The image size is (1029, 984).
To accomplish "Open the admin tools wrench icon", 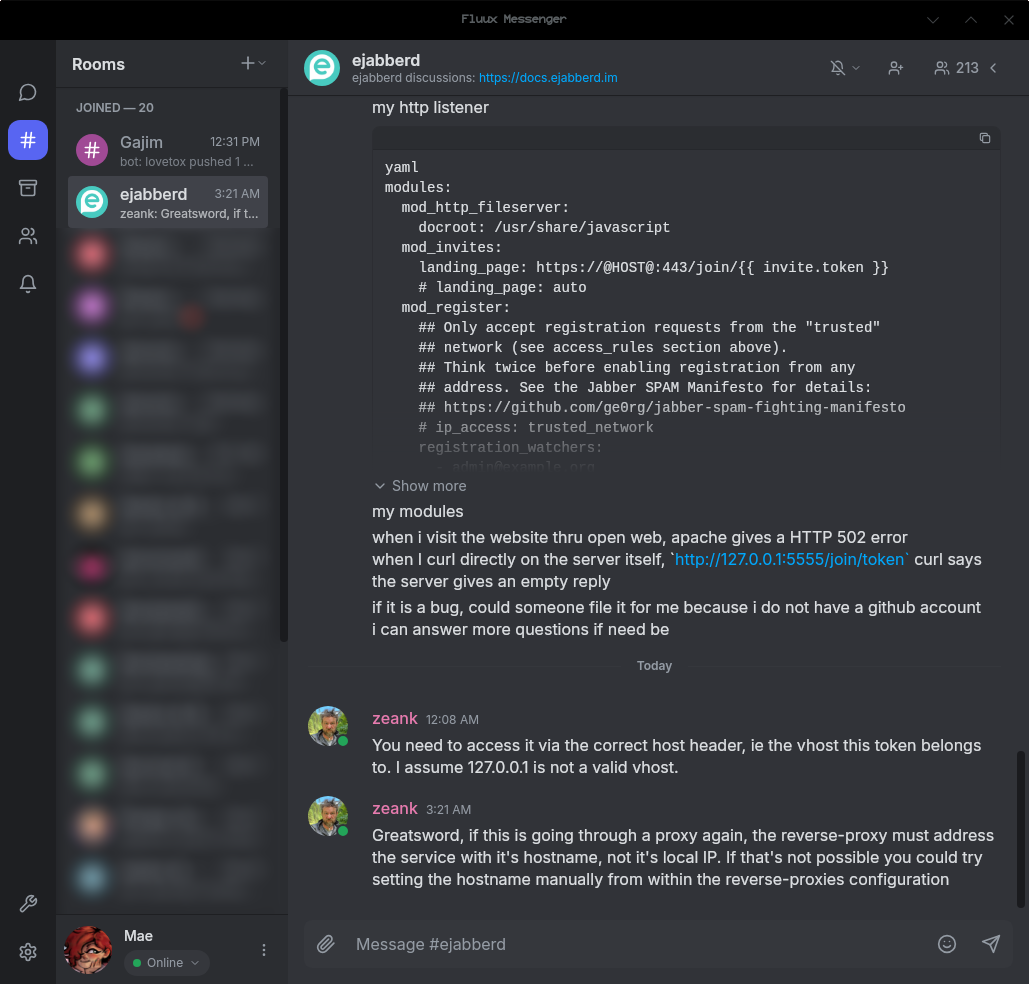I will [x=27, y=903].
